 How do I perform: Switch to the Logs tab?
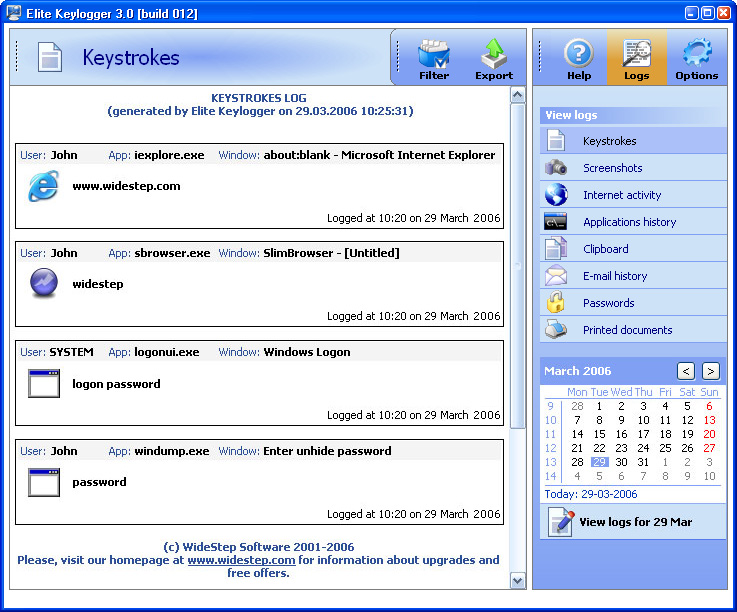tap(637, 58)
